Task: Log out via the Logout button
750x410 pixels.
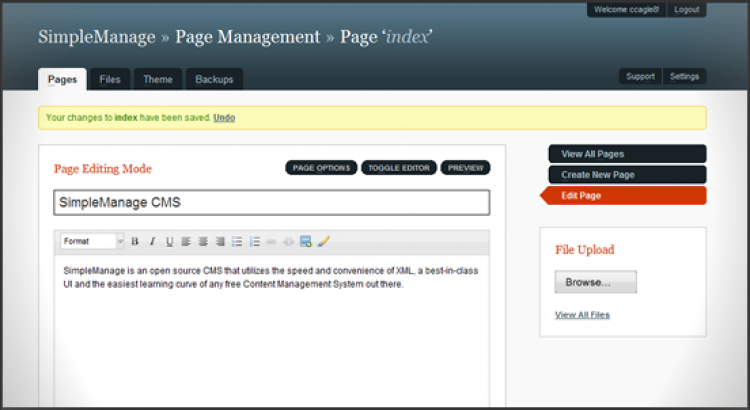Action: pos(686,10)
